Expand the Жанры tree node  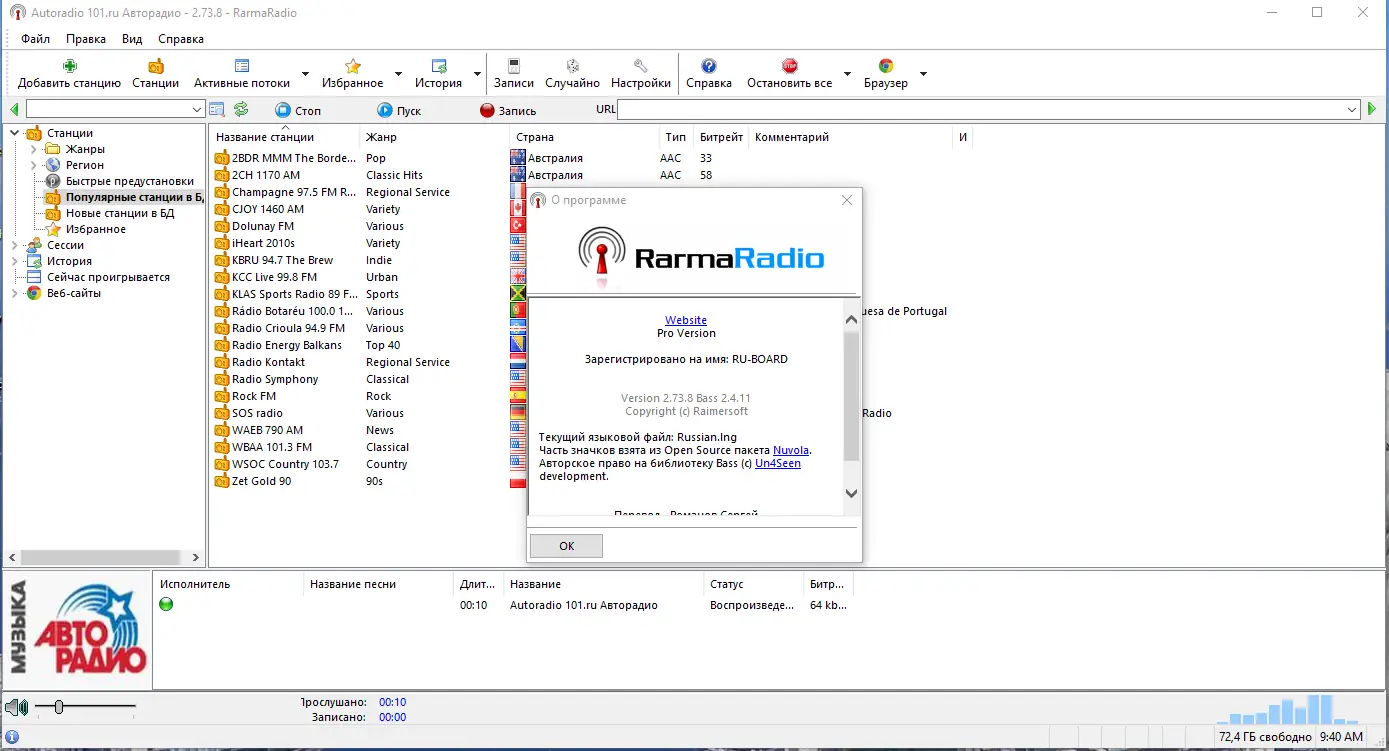pos(33,149)
